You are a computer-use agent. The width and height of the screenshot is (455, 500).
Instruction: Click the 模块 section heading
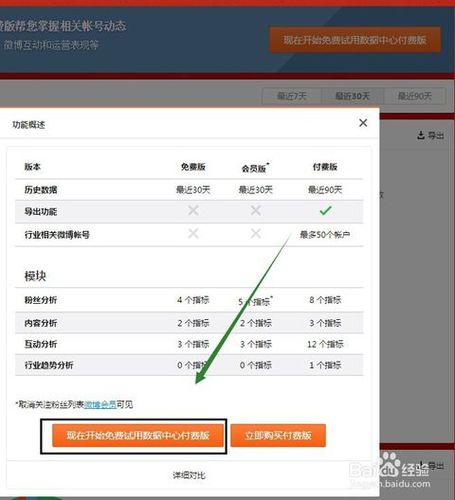click(x=35, y=276)
